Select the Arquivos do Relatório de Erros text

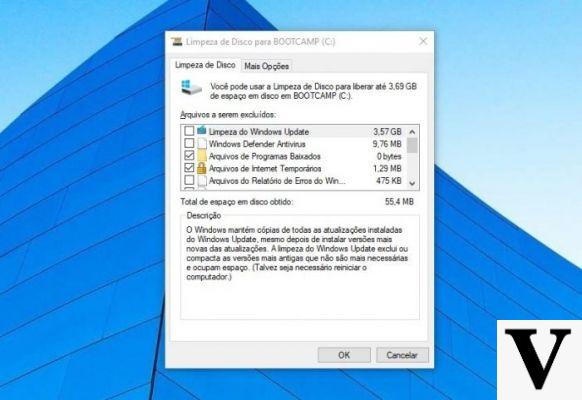click(x=277, y=181)
